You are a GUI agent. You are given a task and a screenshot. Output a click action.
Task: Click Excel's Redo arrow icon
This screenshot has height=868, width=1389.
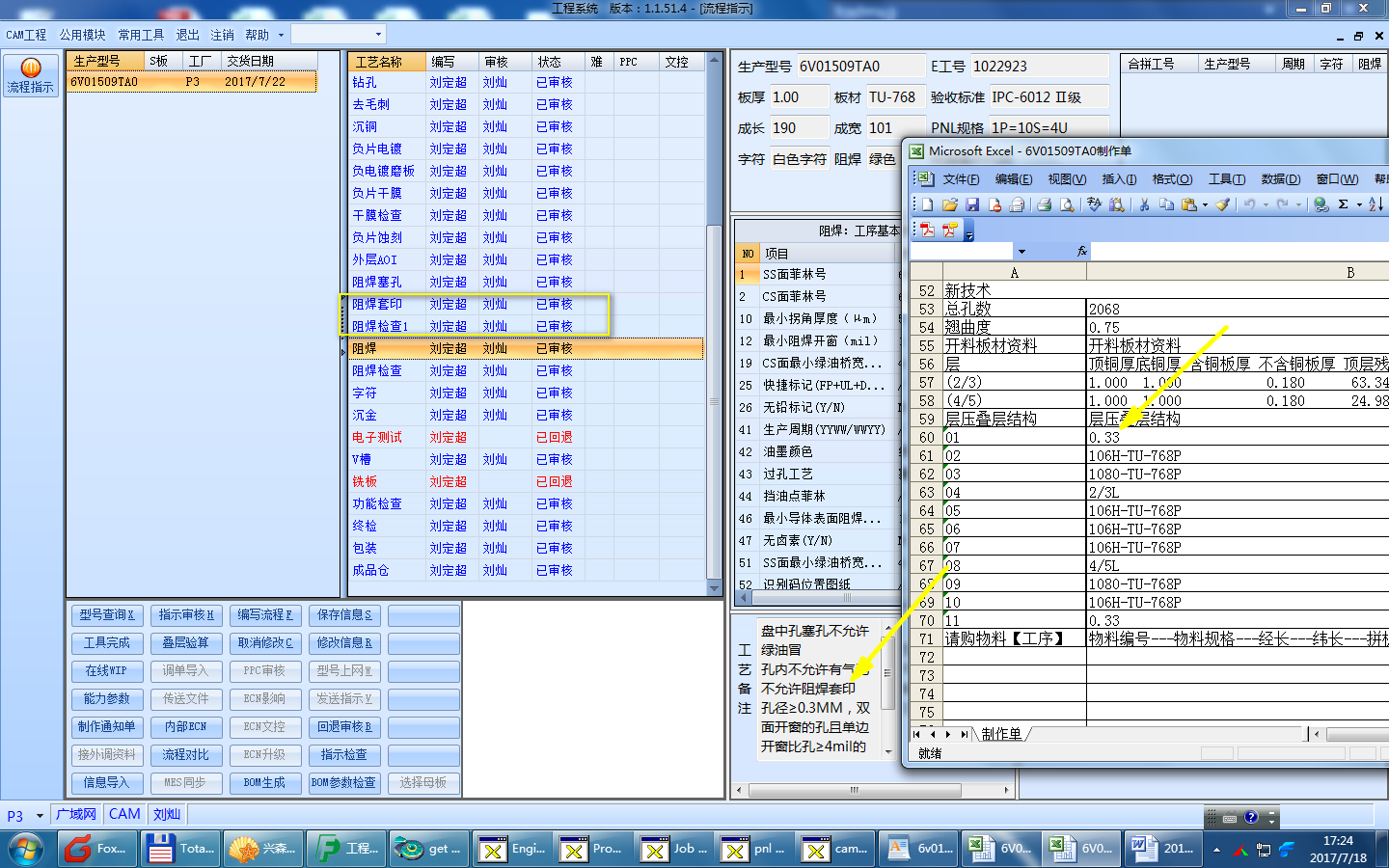pyautogui.click(x=1282, y=204)
